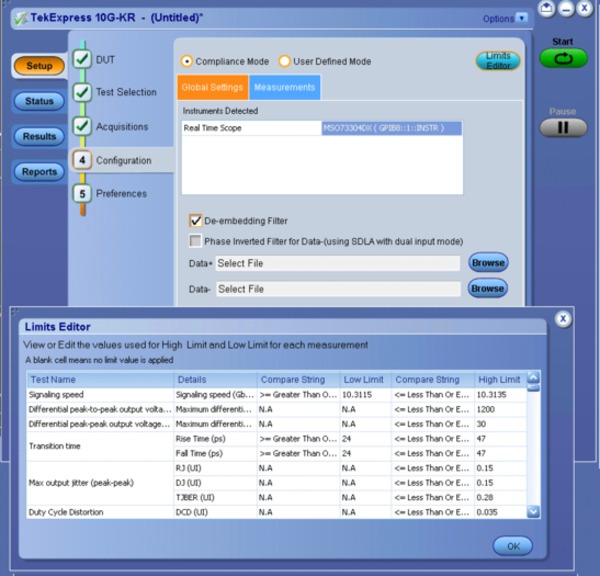Screen dimensions: 600x576
Task: Browse for the Data+ filter file
Action: click(487, 263)
